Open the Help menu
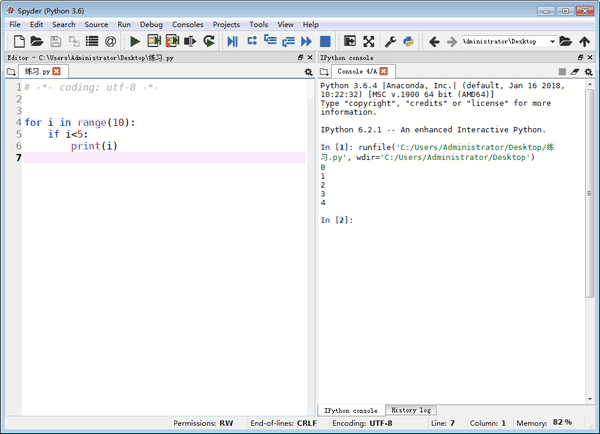Image resolution: width=600 pixels, height=434 pixels. click(x=311, y=24)
